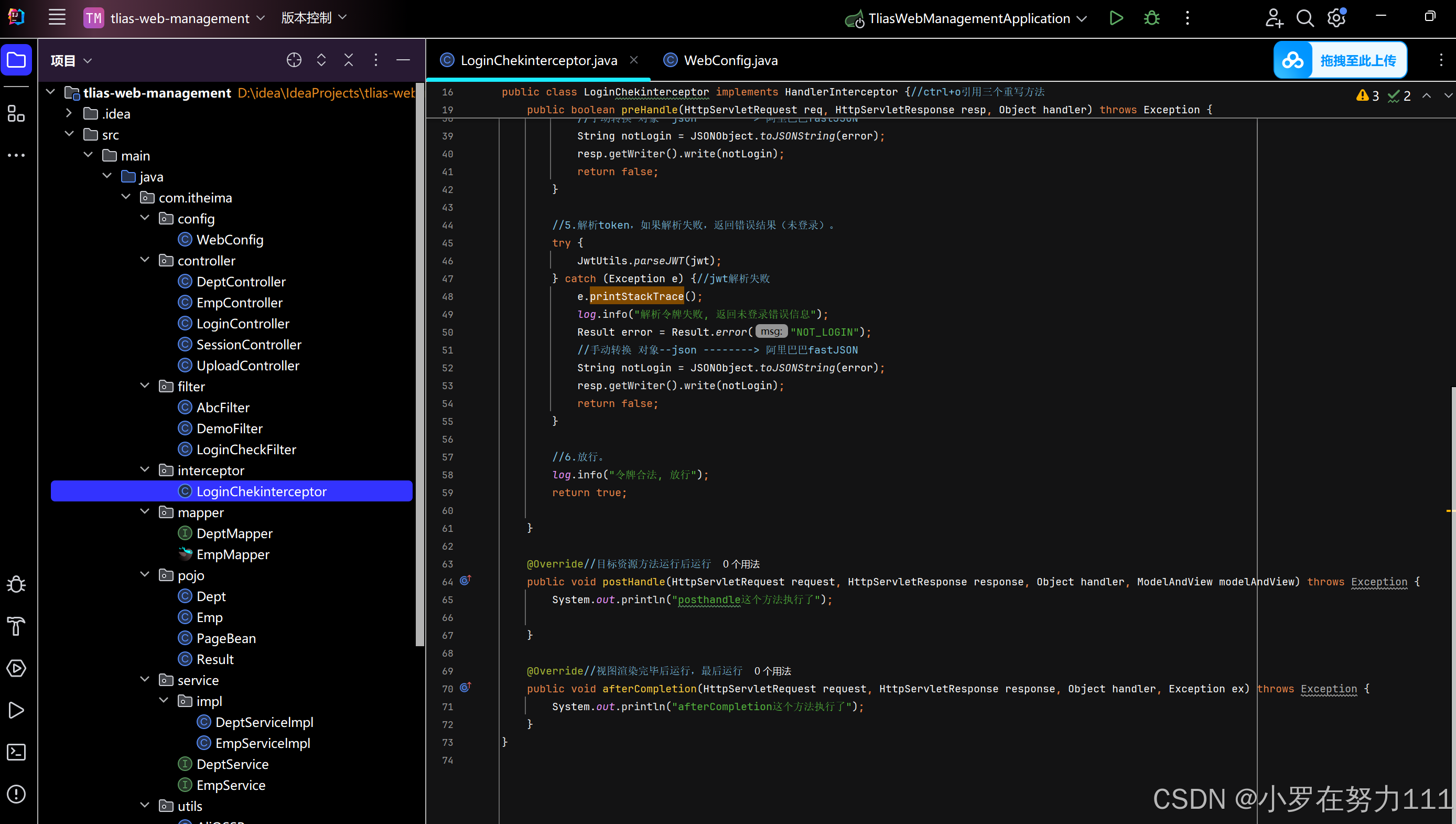The image size is (1456, 824).
Task: Collapse all nodes in project tree
Action: click(x=349, y=60)
